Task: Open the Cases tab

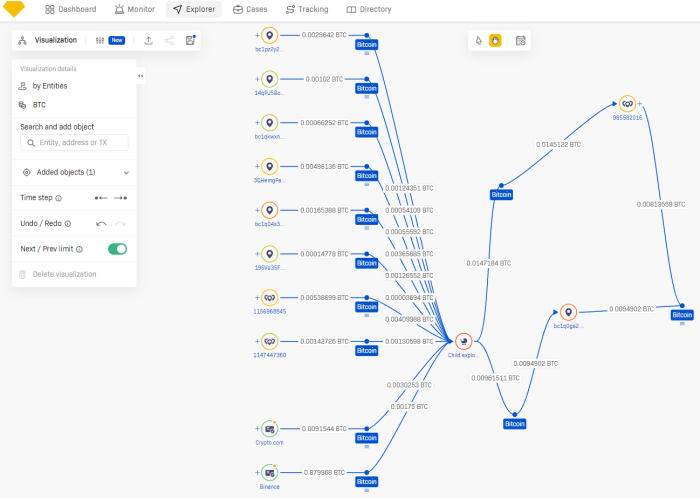Action: pos(250,9)
